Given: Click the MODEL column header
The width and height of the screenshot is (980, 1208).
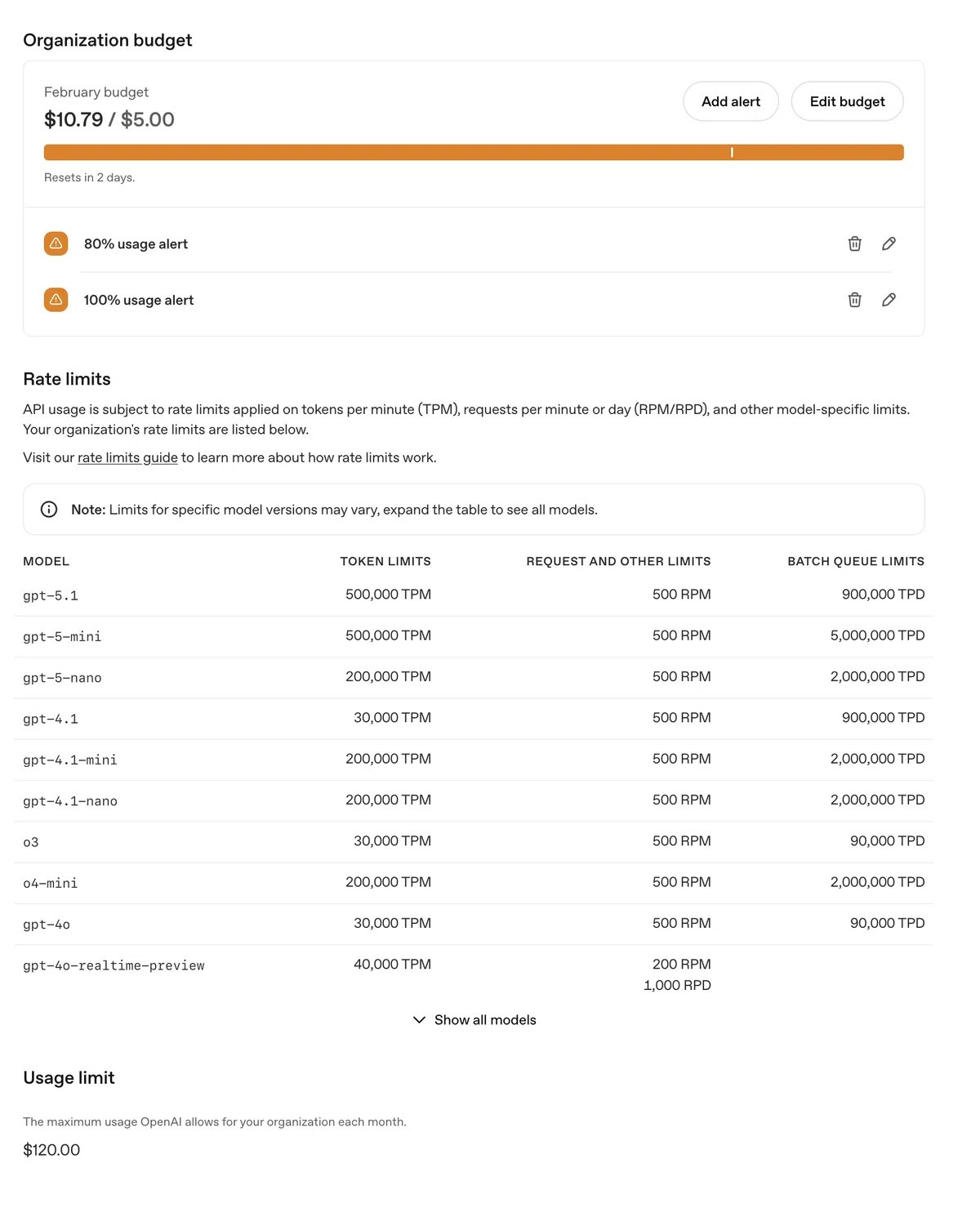Looking at the screenshot, I should (47, 561).
